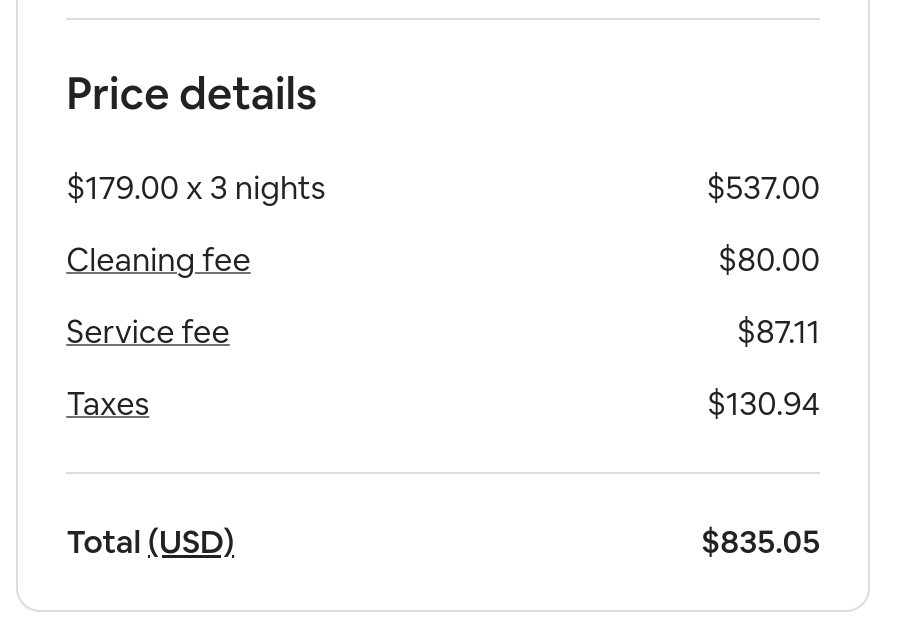Click the (USD) currency link

click(x=191, y=542)
